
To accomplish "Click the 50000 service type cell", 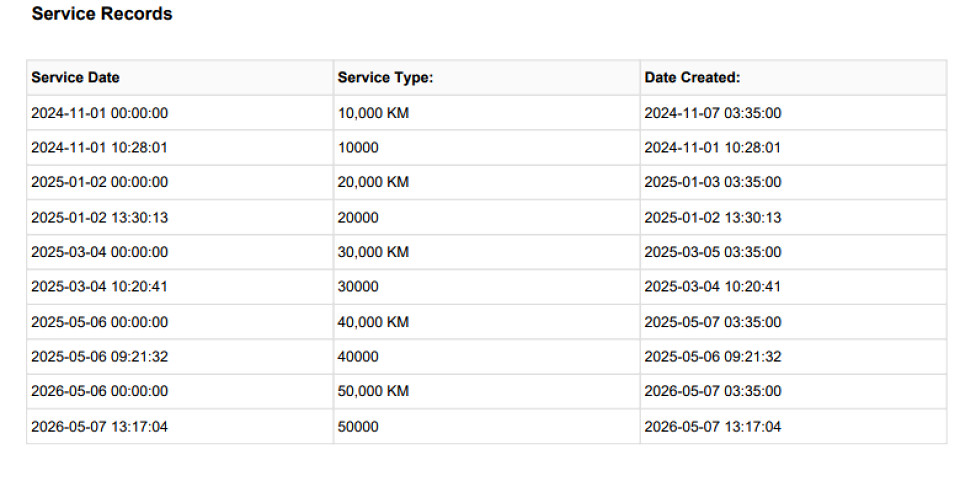I will [358, 427].
